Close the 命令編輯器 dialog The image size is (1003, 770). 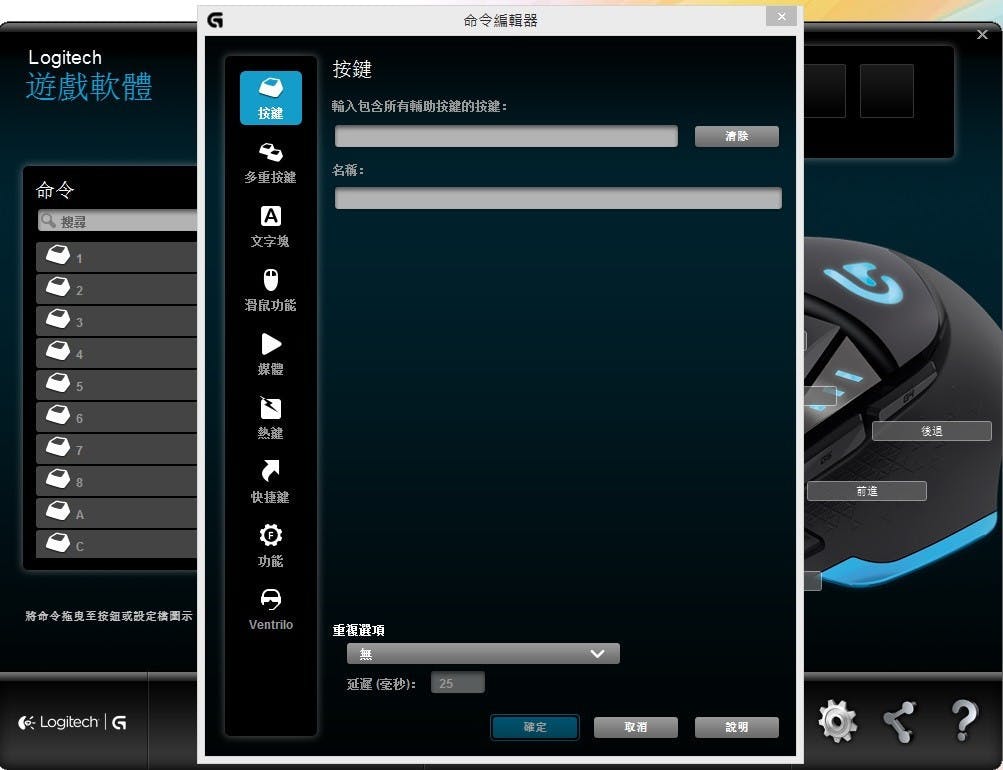click(x=781, y=17)
